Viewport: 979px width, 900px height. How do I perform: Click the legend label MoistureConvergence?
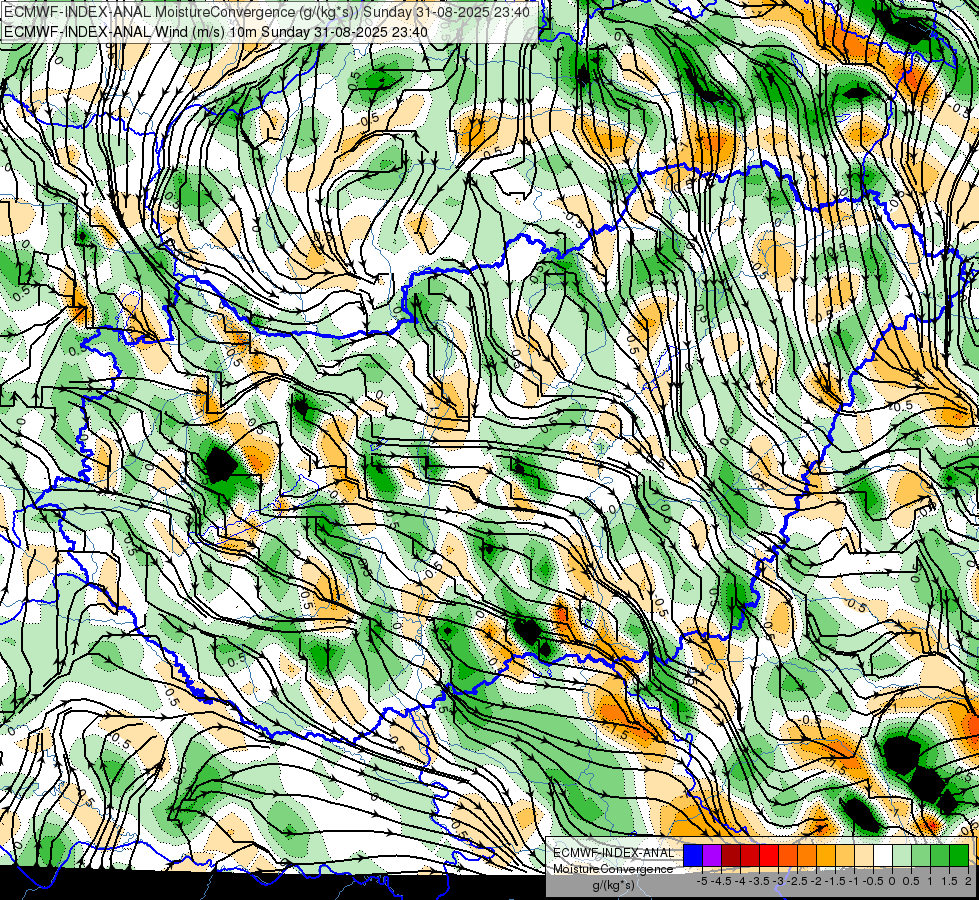pos(613,869)
